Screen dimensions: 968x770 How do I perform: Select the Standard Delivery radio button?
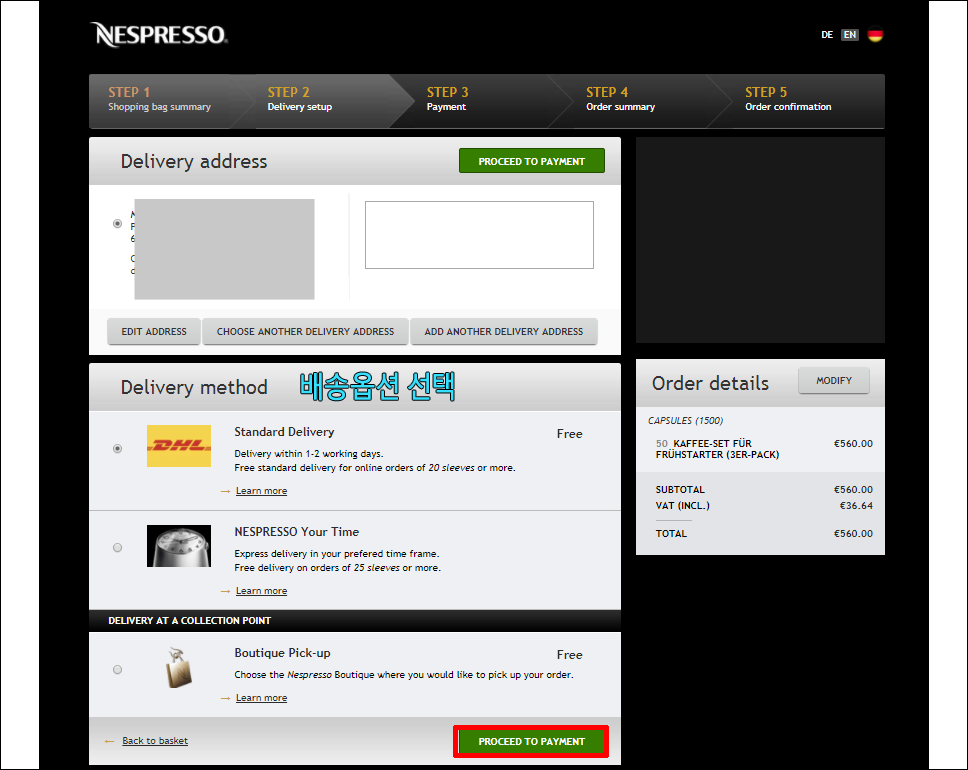click(117, 448)
